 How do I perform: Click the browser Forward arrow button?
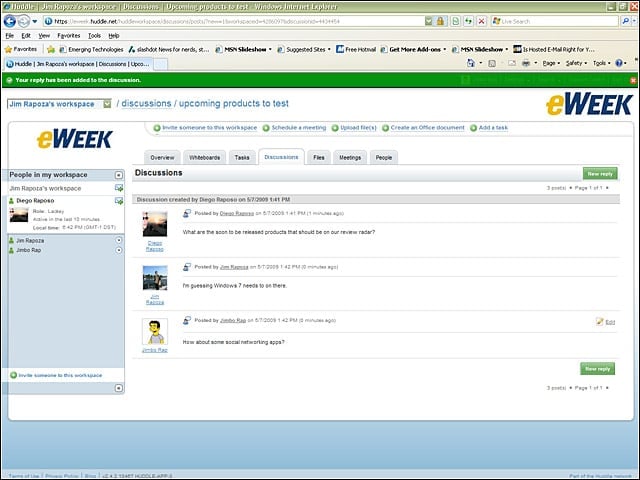(x=24, y=21)
